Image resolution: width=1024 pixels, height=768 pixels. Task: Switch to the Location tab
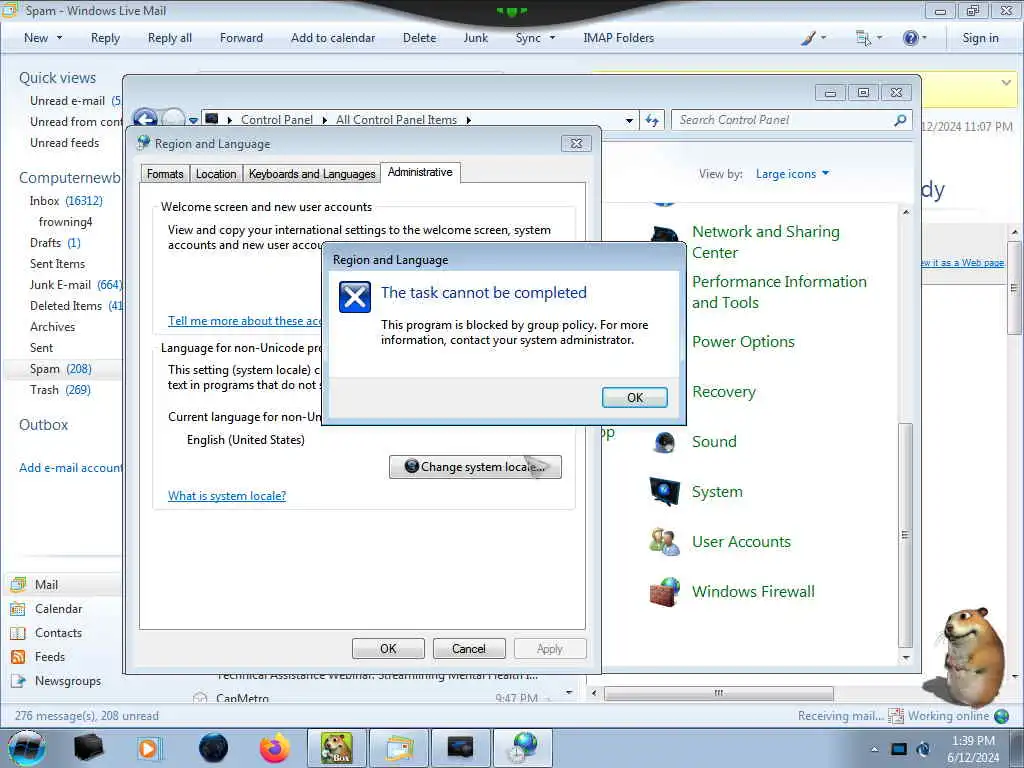click(x=216, y=174)
